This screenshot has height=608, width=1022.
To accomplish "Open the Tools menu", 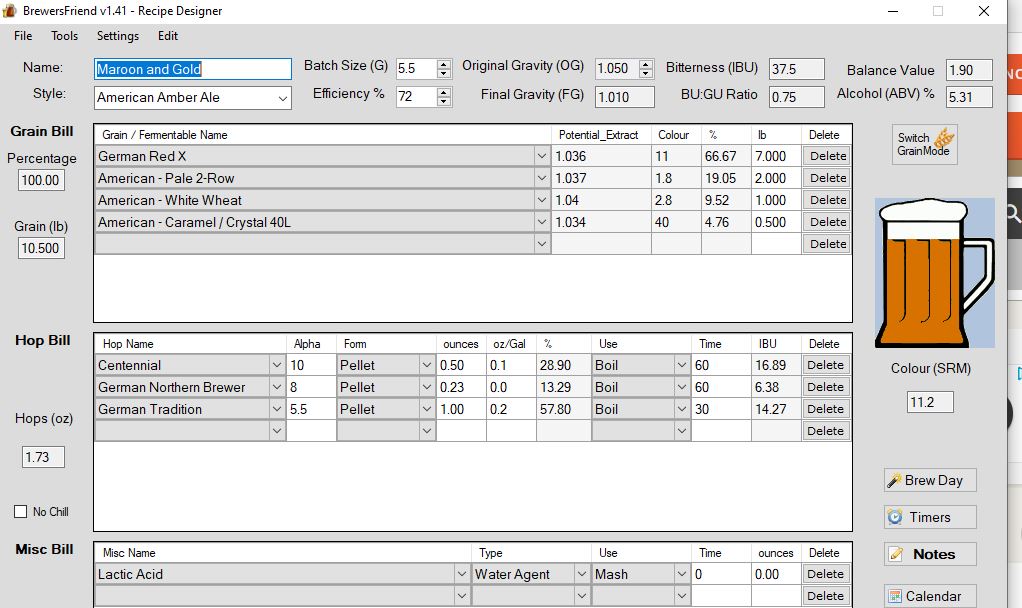I will (65, 36).
